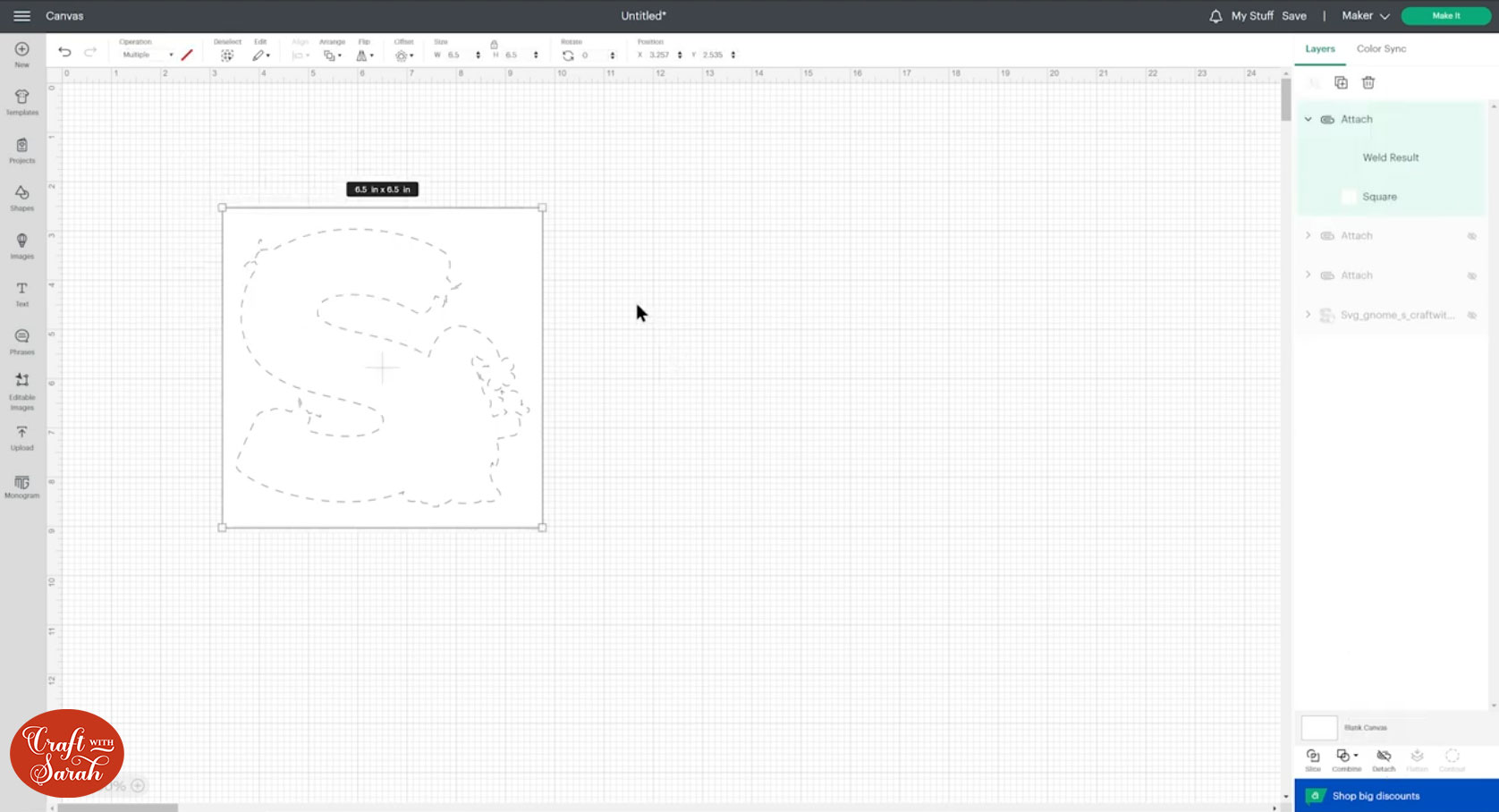
Task: Open the Templates panel
Action: click(x=22, y=102)
